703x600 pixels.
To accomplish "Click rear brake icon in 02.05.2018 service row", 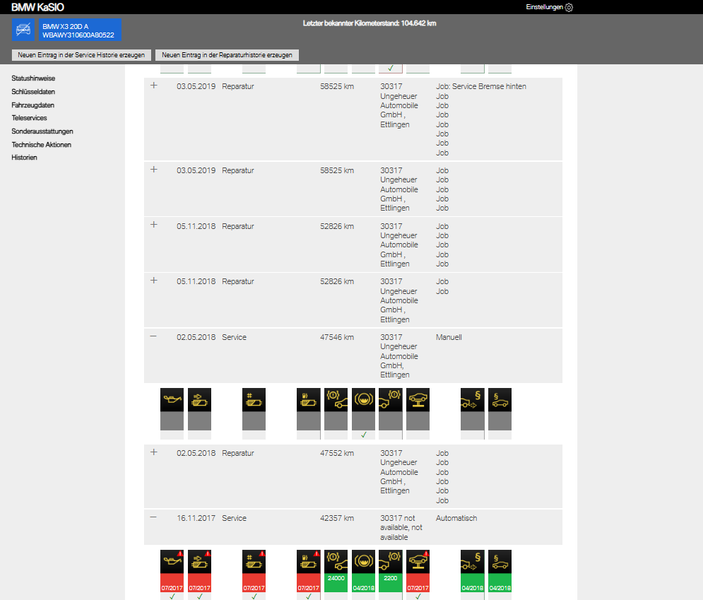I will (x=391, y=400).
